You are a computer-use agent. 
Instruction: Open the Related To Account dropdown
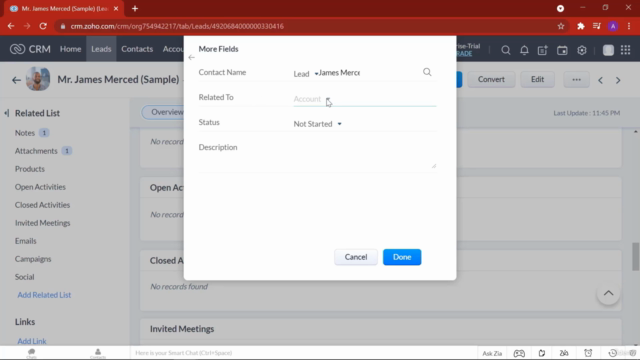pos(312,99)
